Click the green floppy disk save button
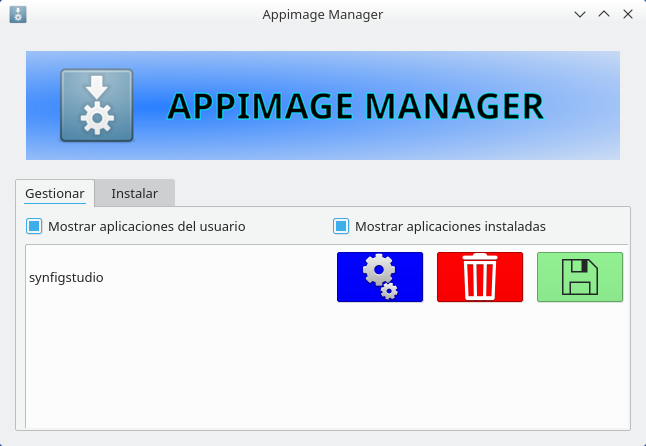This screenshot has width=646, height=446. click(x=580, y=277)
